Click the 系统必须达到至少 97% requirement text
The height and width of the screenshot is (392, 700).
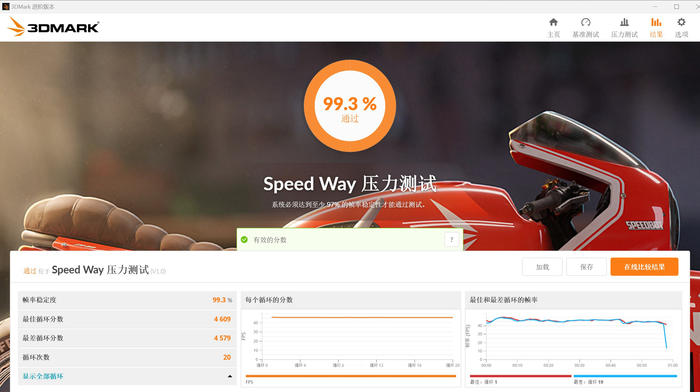pyautogui.click(x=348, y=204)
